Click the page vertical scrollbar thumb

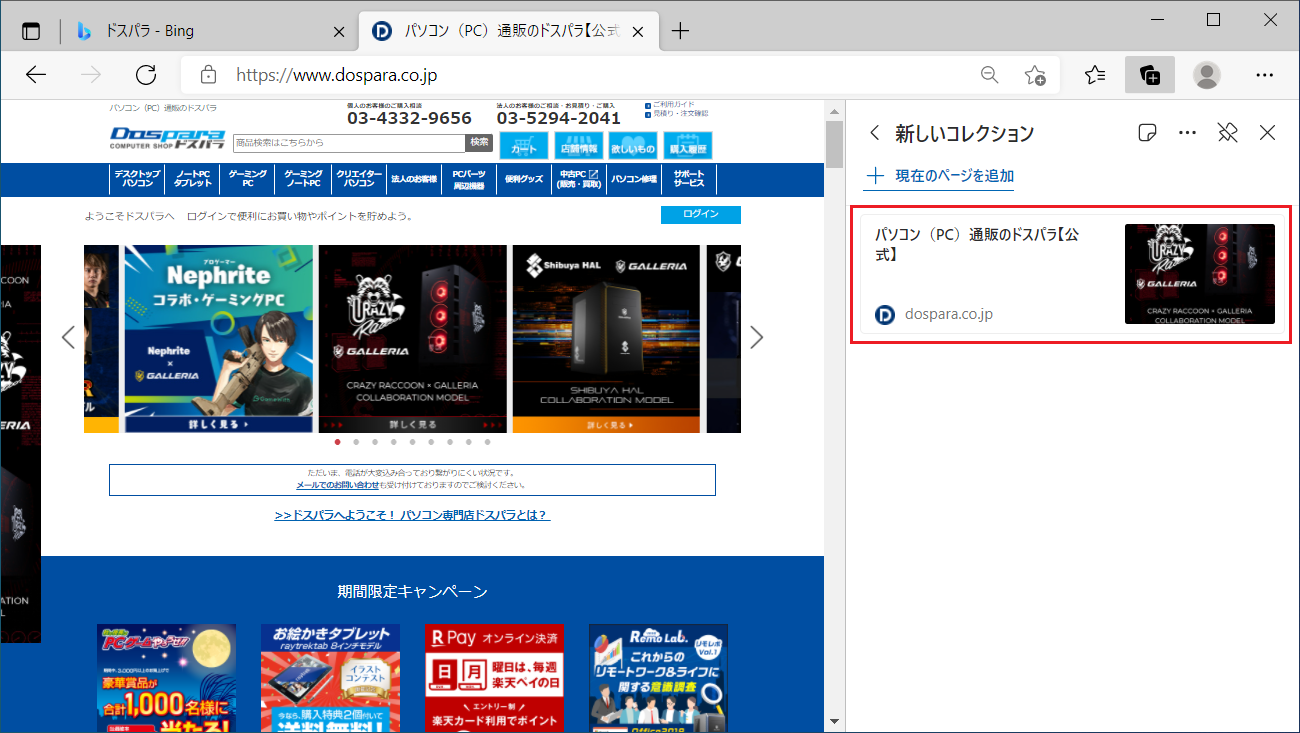coord(835,143)
